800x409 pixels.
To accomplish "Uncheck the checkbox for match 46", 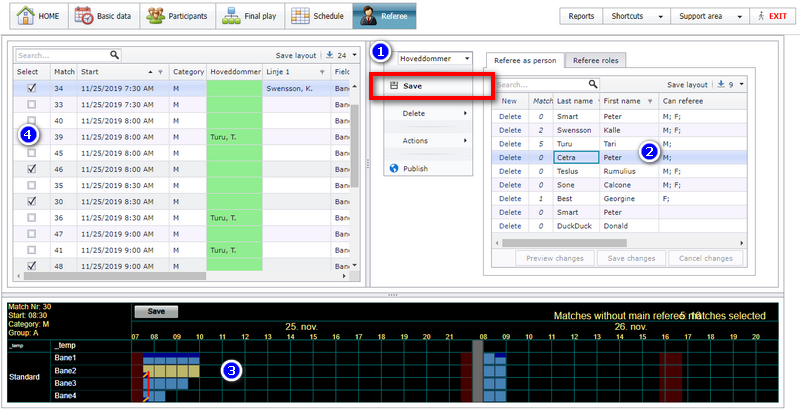I will click(32, 169).
